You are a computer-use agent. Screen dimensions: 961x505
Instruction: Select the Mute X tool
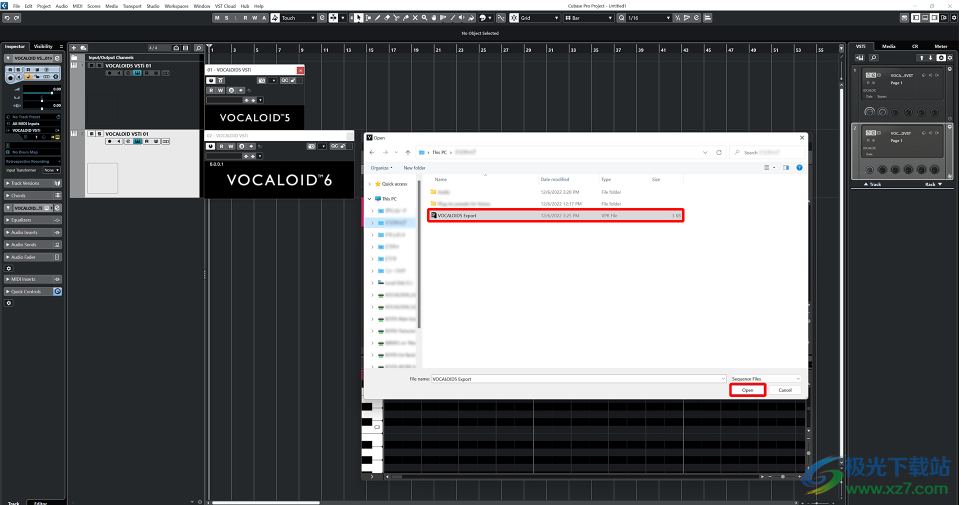point(415,18)
